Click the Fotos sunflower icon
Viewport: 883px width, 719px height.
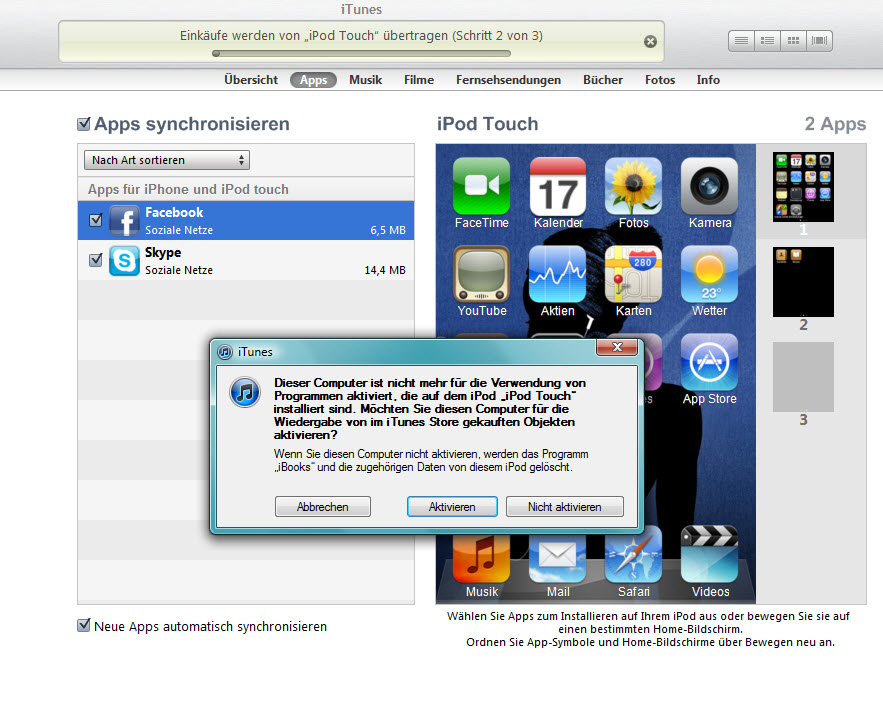pyautogui.click(x=634, y=186)
